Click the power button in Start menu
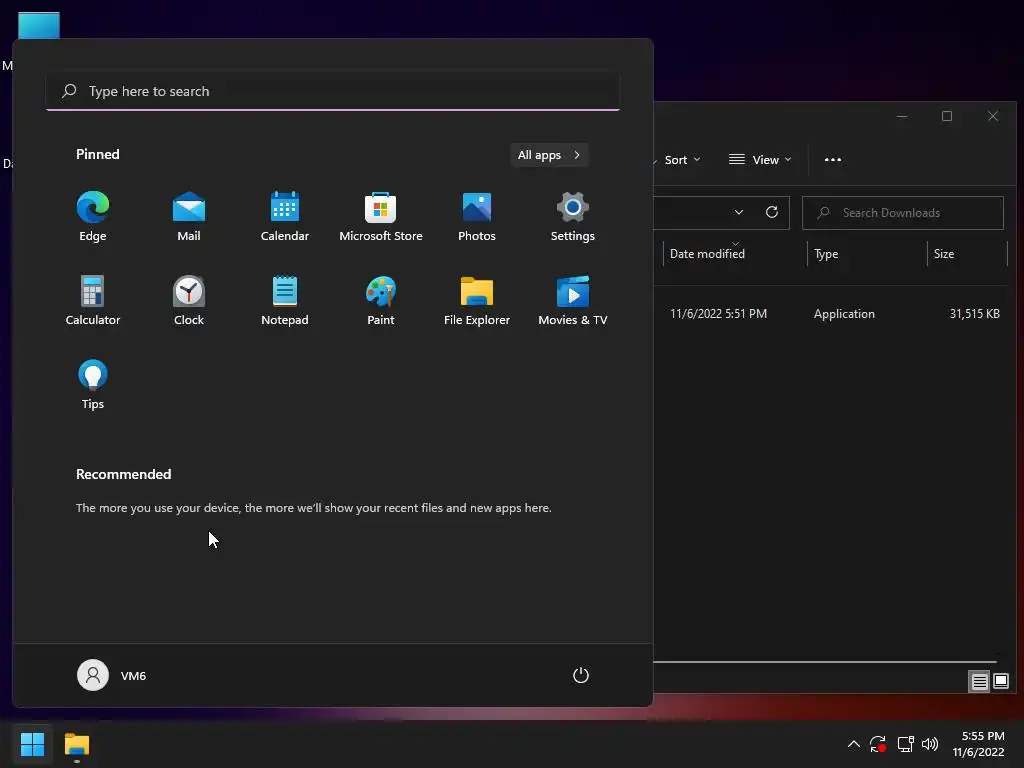Viewport: 1024px width, 768px height. [581, 675]
